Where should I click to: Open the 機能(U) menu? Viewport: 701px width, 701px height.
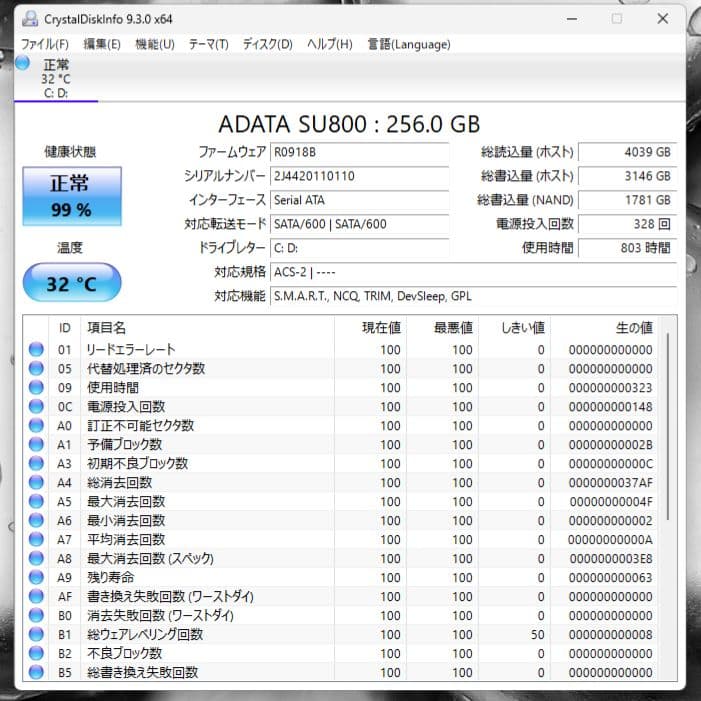[x=155, y=44]
